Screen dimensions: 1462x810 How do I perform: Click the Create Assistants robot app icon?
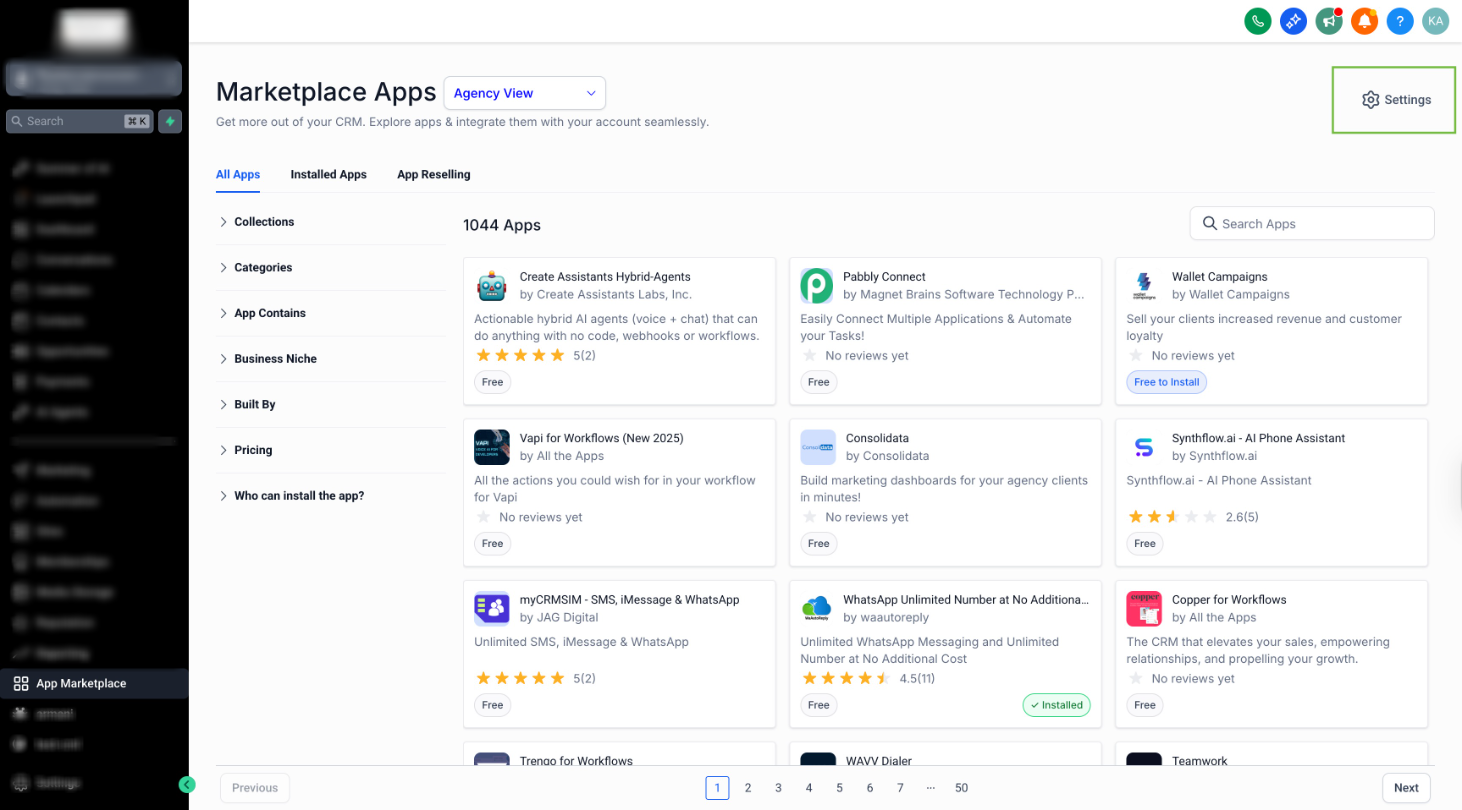tap(492, 286)
